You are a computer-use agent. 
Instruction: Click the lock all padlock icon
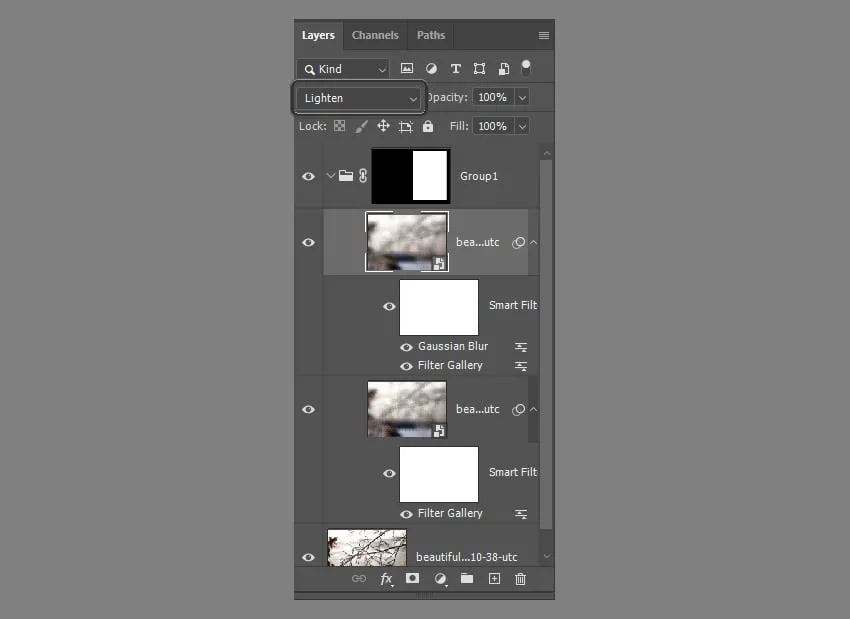tap(428, 127)
